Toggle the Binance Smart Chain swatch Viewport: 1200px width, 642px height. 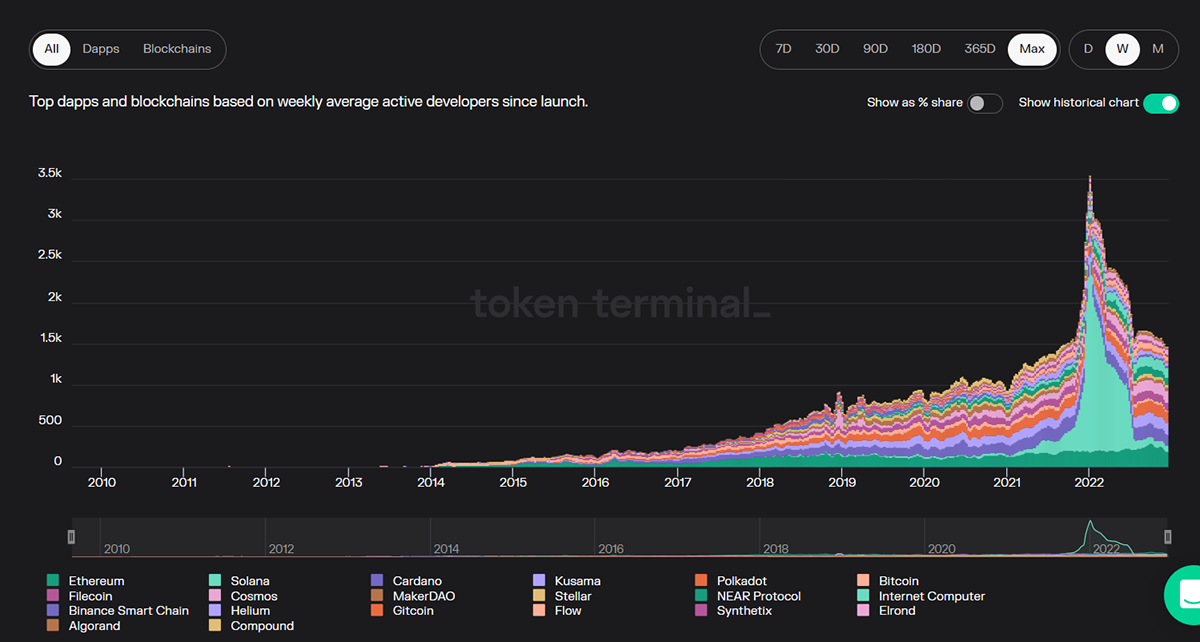pyautogui.click(x=53, y=611)
